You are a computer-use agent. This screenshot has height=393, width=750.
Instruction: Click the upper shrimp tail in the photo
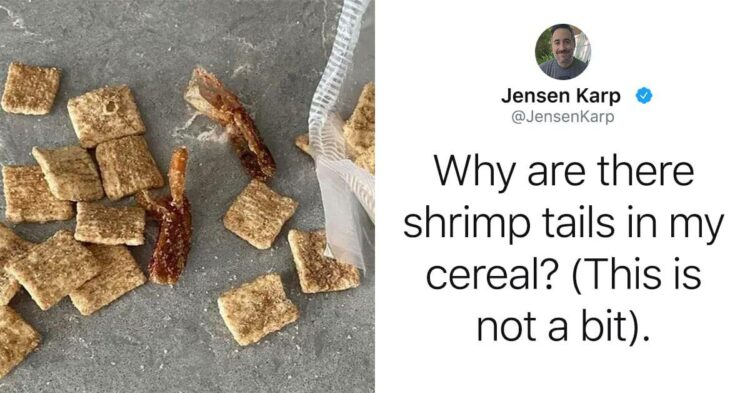(230, 122)
